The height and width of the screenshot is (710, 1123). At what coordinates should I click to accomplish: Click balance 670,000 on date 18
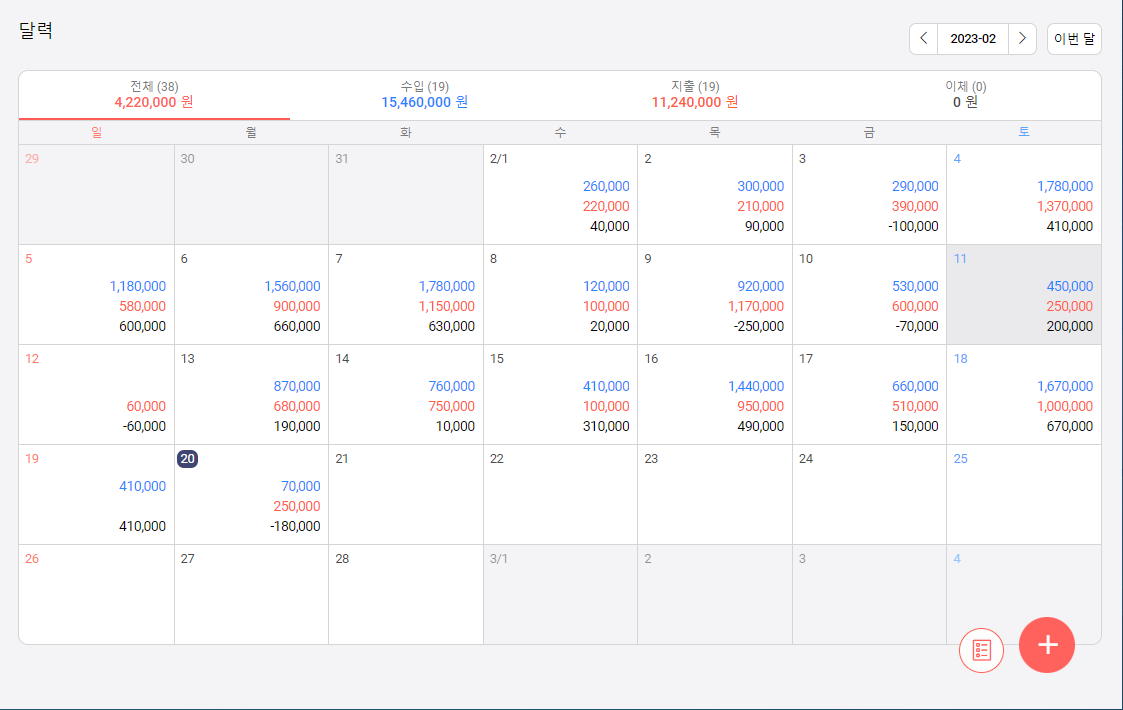(x=1070, y=426)
